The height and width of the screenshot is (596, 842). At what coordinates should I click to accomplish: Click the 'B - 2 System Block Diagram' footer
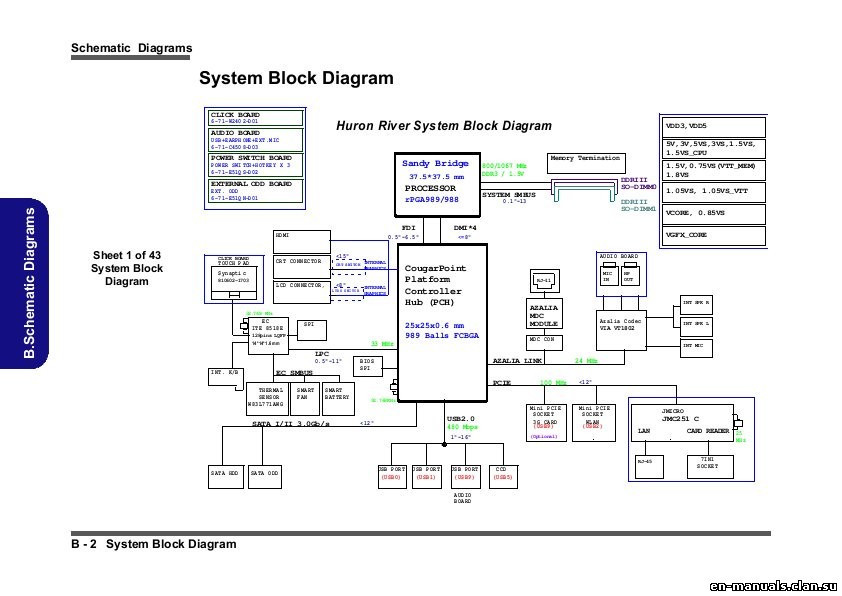(154, 544)
